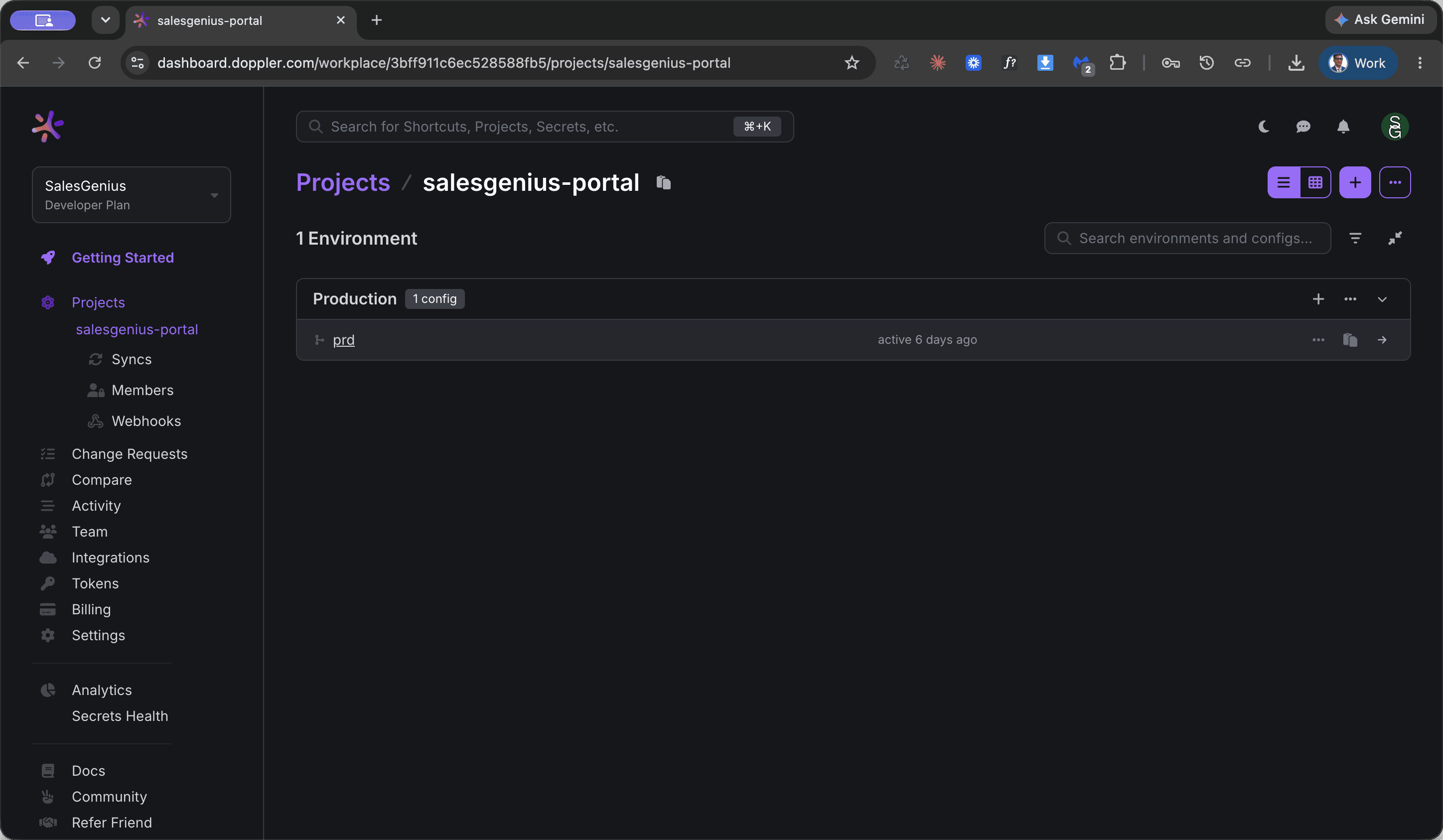Open Work profile button
1443x840 pixels.
(1358, 63)
